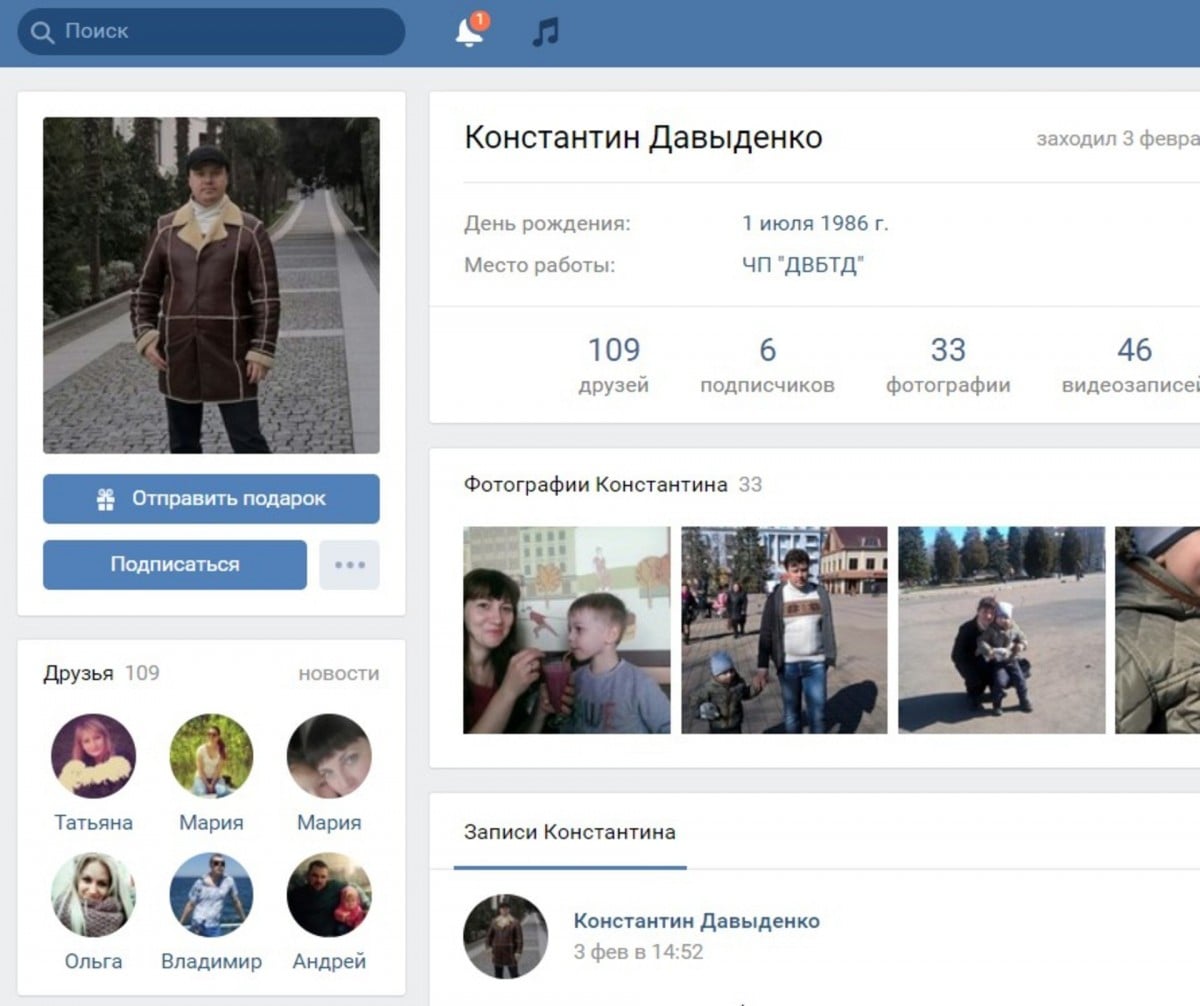The width and height of the screenshot is (1200, 1006).
Task: Click post author's small avatar
Action: point(505,935)
